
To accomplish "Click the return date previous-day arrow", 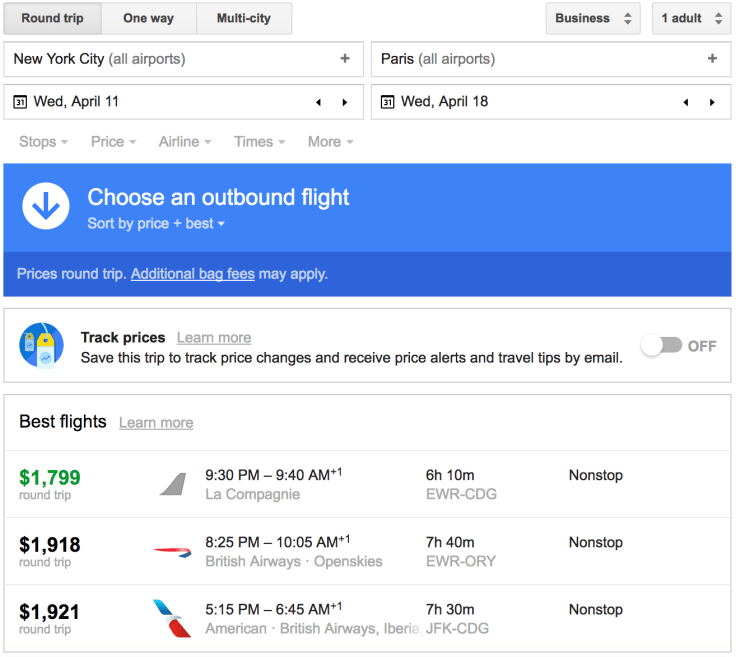I will (686, 102).
